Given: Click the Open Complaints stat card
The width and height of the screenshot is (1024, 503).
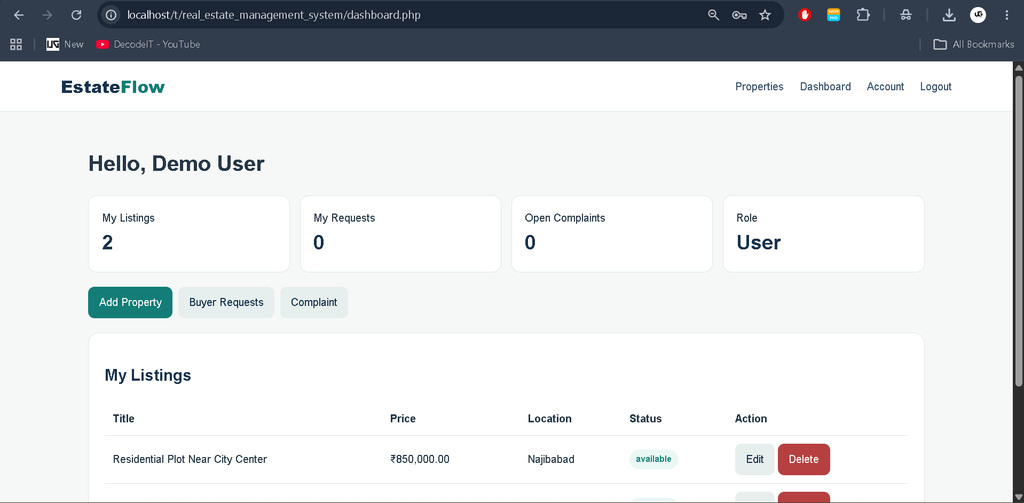Looking at the screenshot, I should coord(612,234).
